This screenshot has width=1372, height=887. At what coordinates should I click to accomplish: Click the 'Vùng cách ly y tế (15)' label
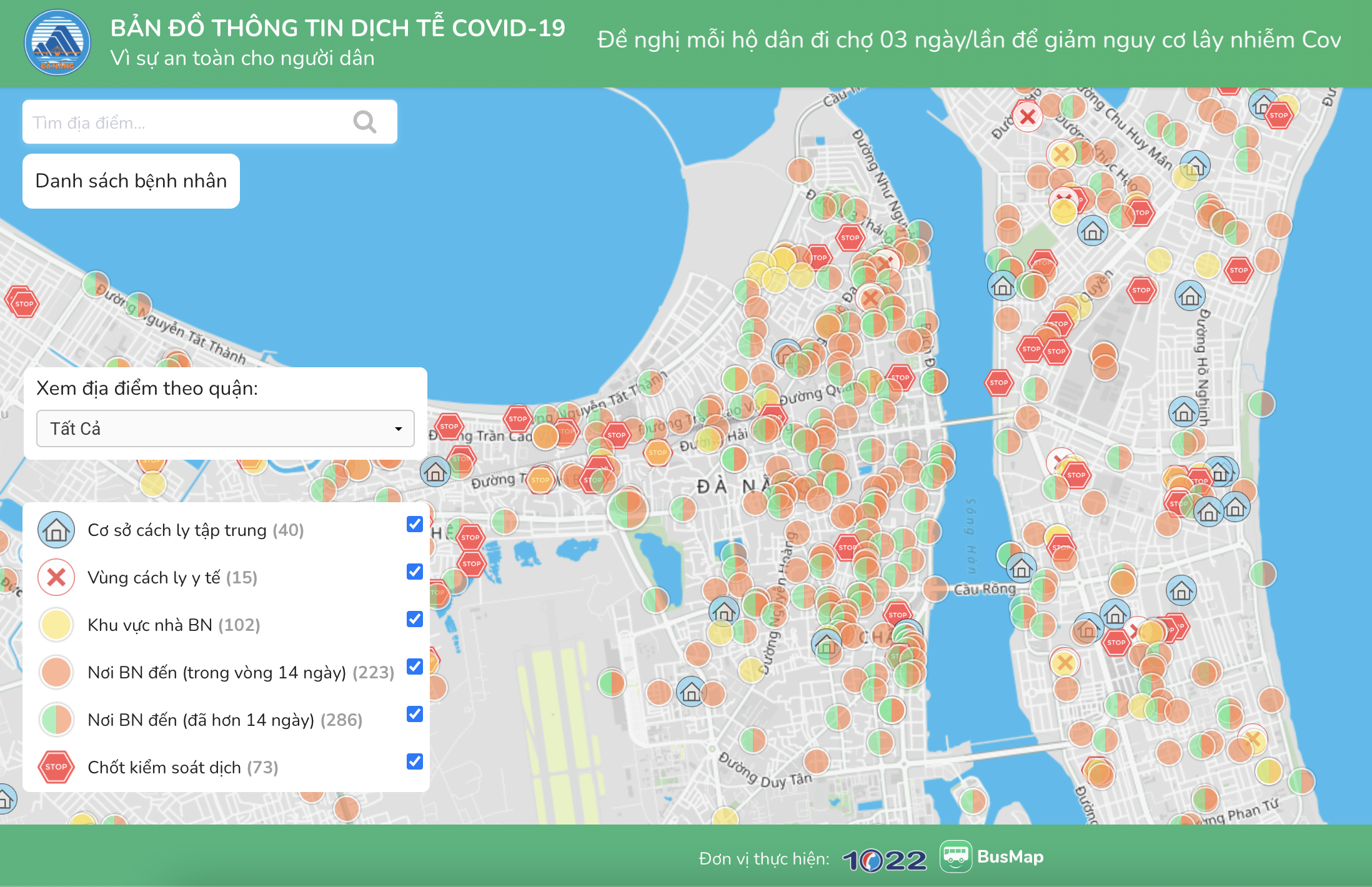[172, 578]
